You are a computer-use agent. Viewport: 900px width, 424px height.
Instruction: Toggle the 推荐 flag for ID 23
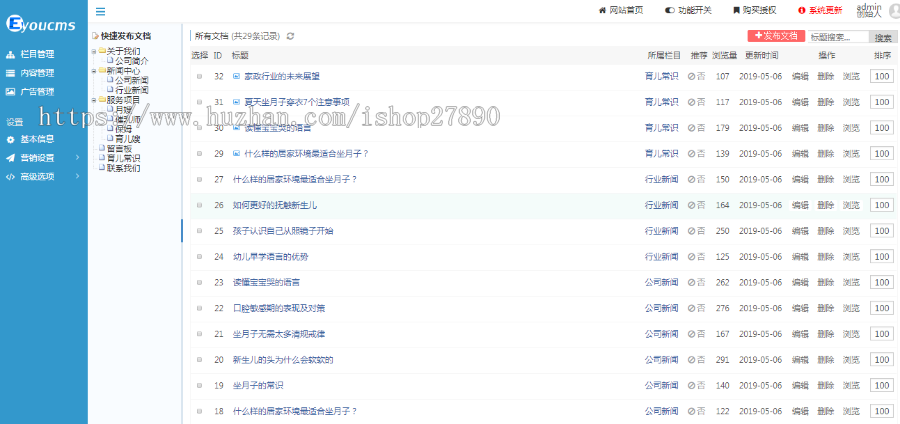coord(697,282)
